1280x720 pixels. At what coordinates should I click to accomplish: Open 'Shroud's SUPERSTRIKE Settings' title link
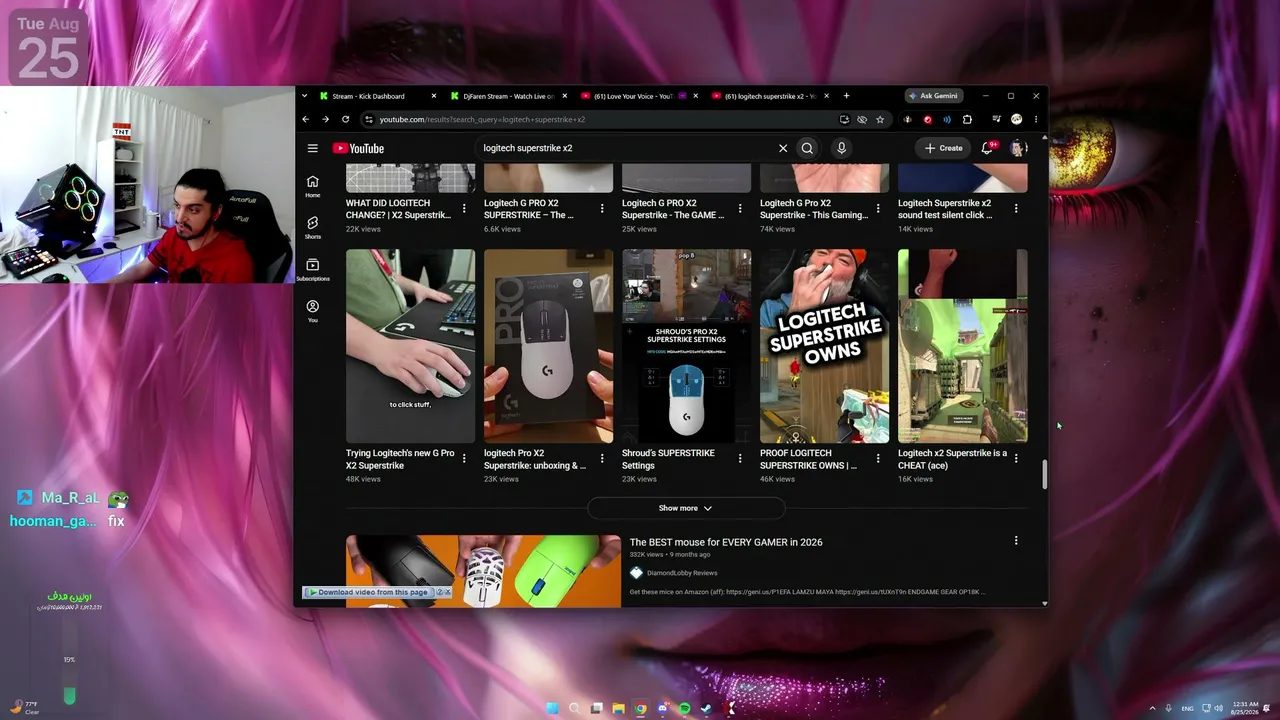tap(670, 459)
